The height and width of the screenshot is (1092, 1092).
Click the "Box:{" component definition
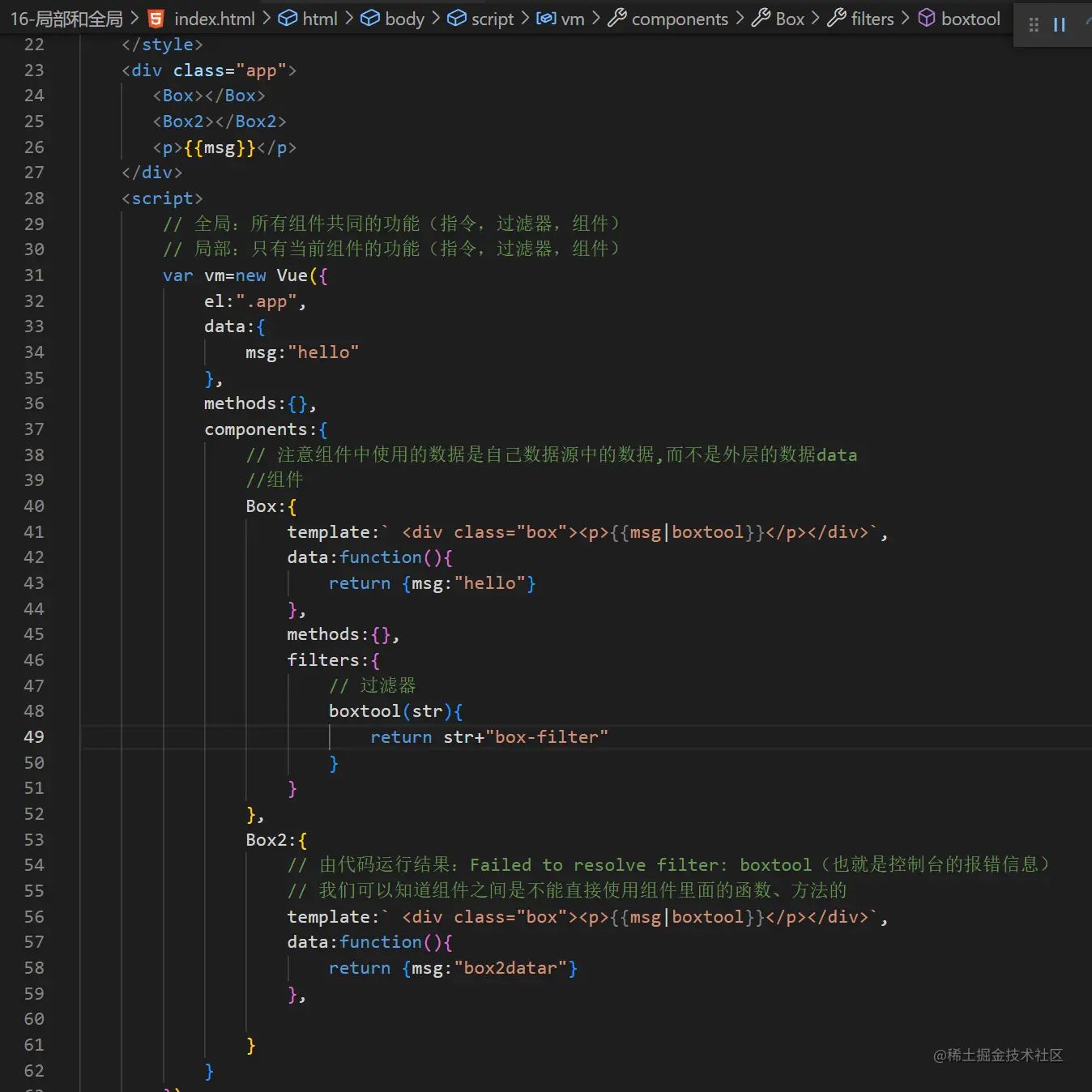click(x=271, y=506)
